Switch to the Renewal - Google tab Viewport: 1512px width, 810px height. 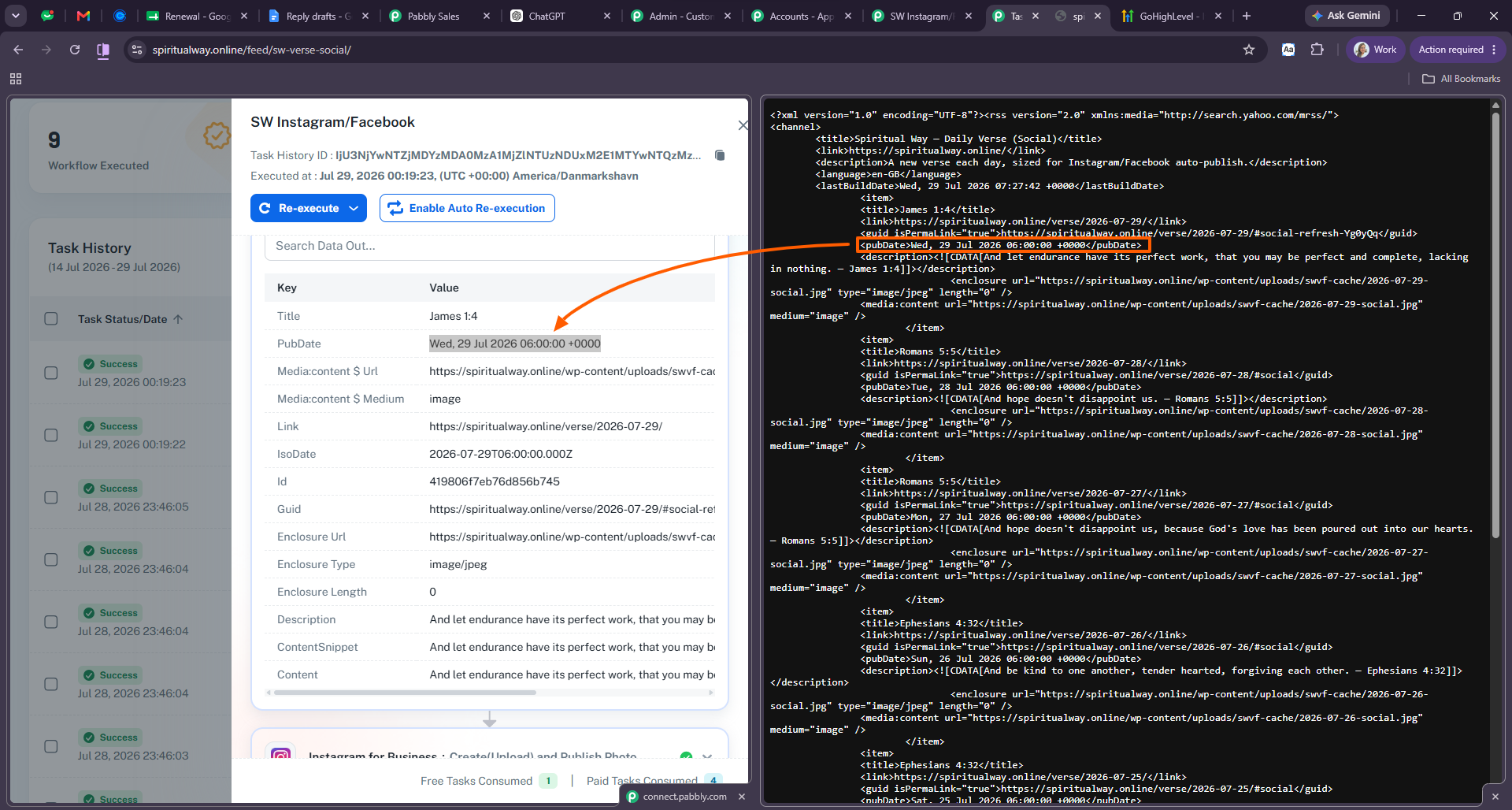(197, 16)
